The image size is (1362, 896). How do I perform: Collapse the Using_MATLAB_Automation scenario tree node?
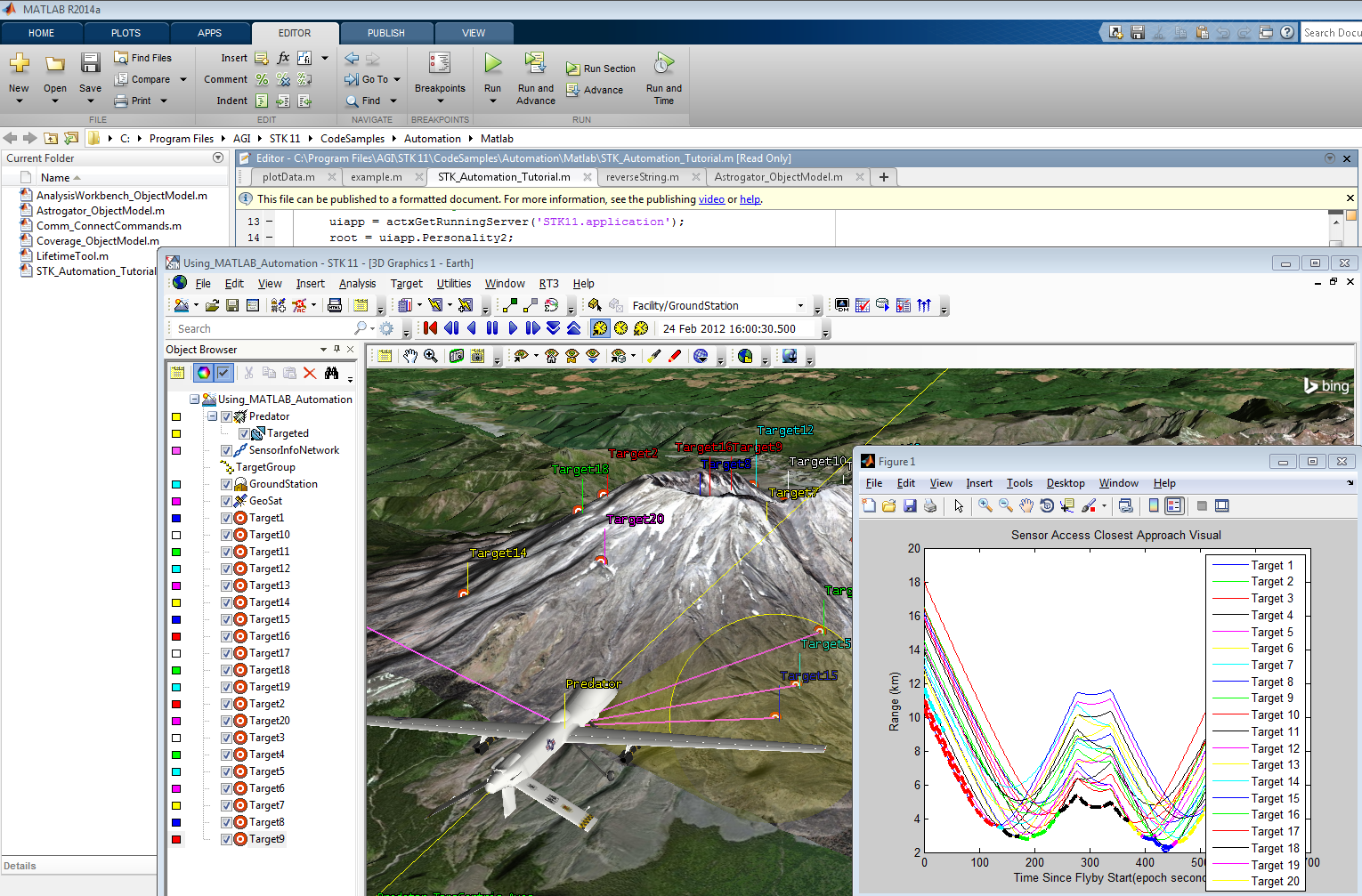[x=194, y=400]
